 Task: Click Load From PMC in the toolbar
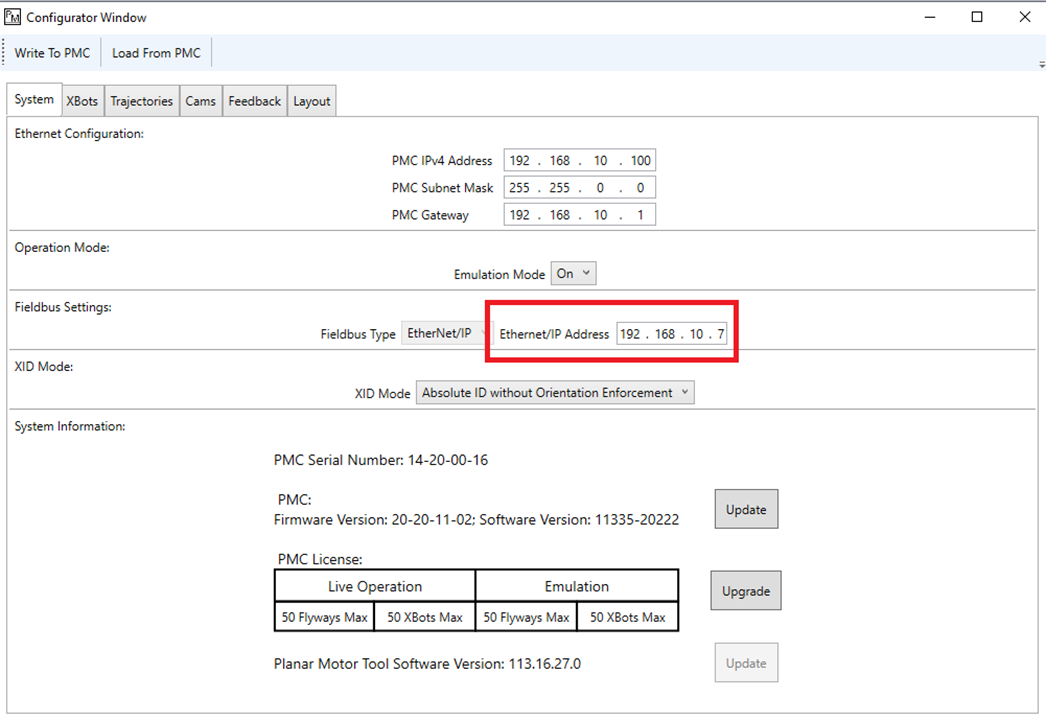(156, 53)
